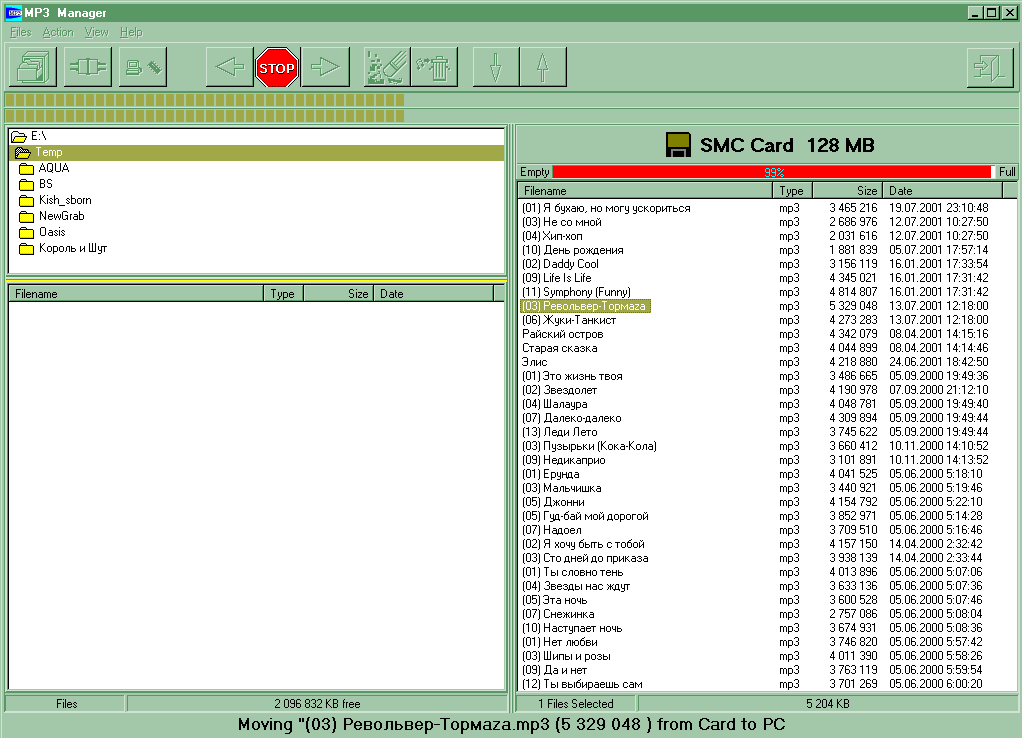
Task: Click the exit door icon
Action: [x=989, y=68]
